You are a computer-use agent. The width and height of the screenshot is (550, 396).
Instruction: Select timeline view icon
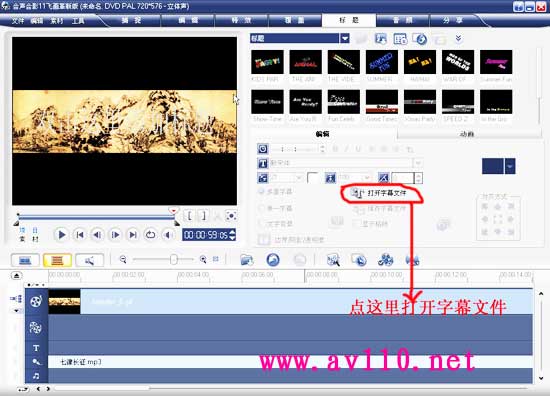58,260
